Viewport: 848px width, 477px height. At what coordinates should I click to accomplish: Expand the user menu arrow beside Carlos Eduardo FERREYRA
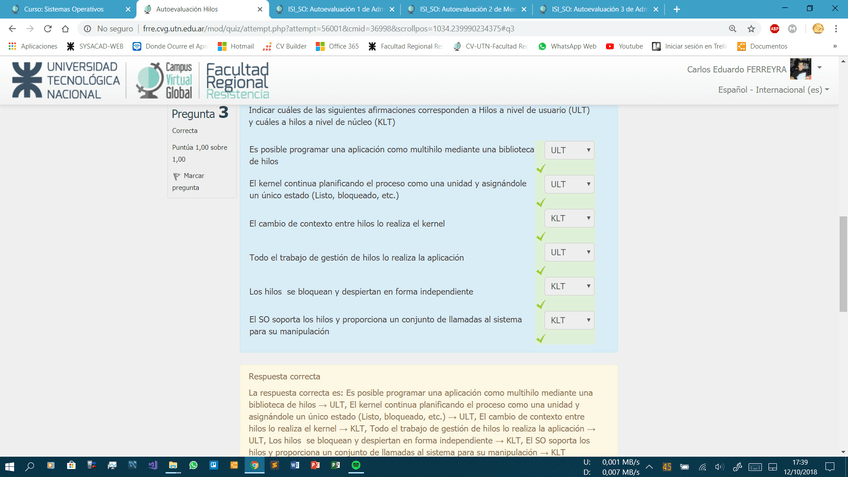coord(819,68)
